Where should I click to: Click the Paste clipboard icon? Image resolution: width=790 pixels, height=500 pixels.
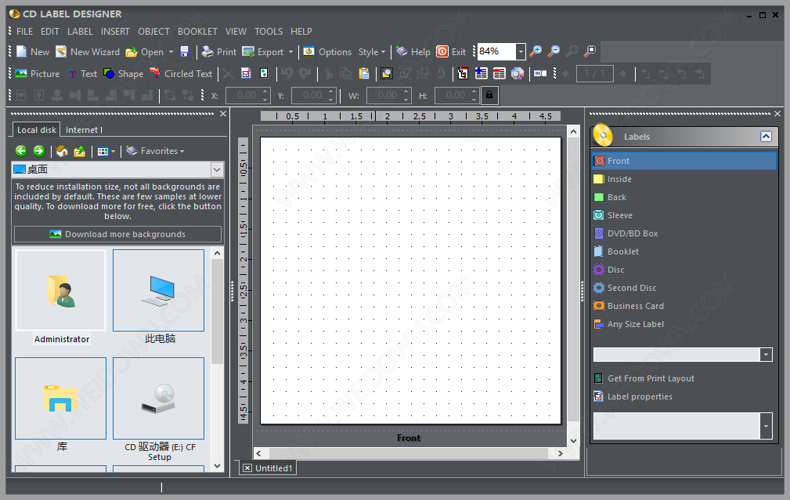click(x=364, y=74)
